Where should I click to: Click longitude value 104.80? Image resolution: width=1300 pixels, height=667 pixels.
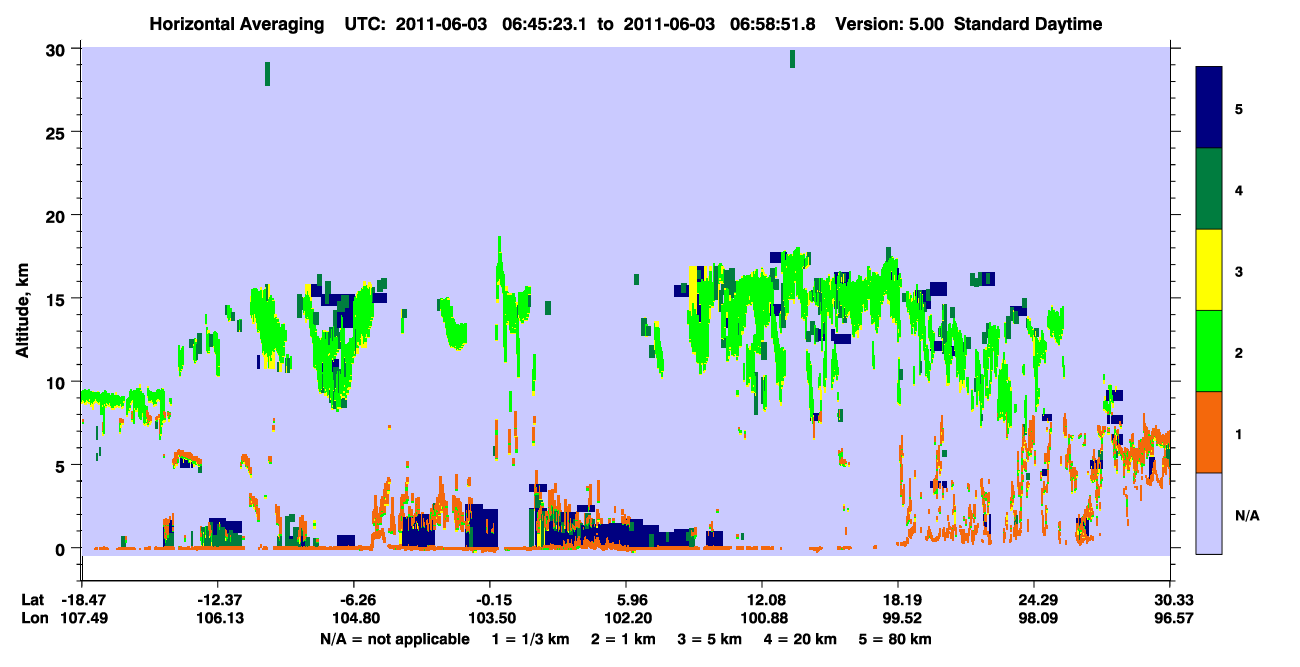(x=354, y=618)
